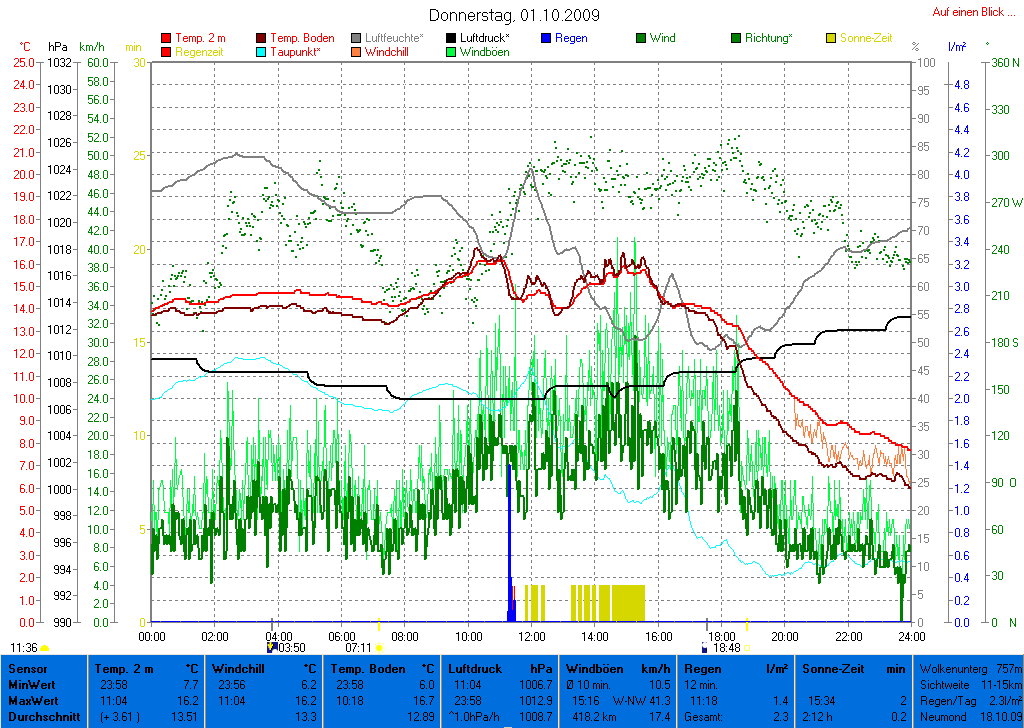Select the blue Regen legend swatch
The width and height of the screenshot is (1024, 728).
coord(546,39)
